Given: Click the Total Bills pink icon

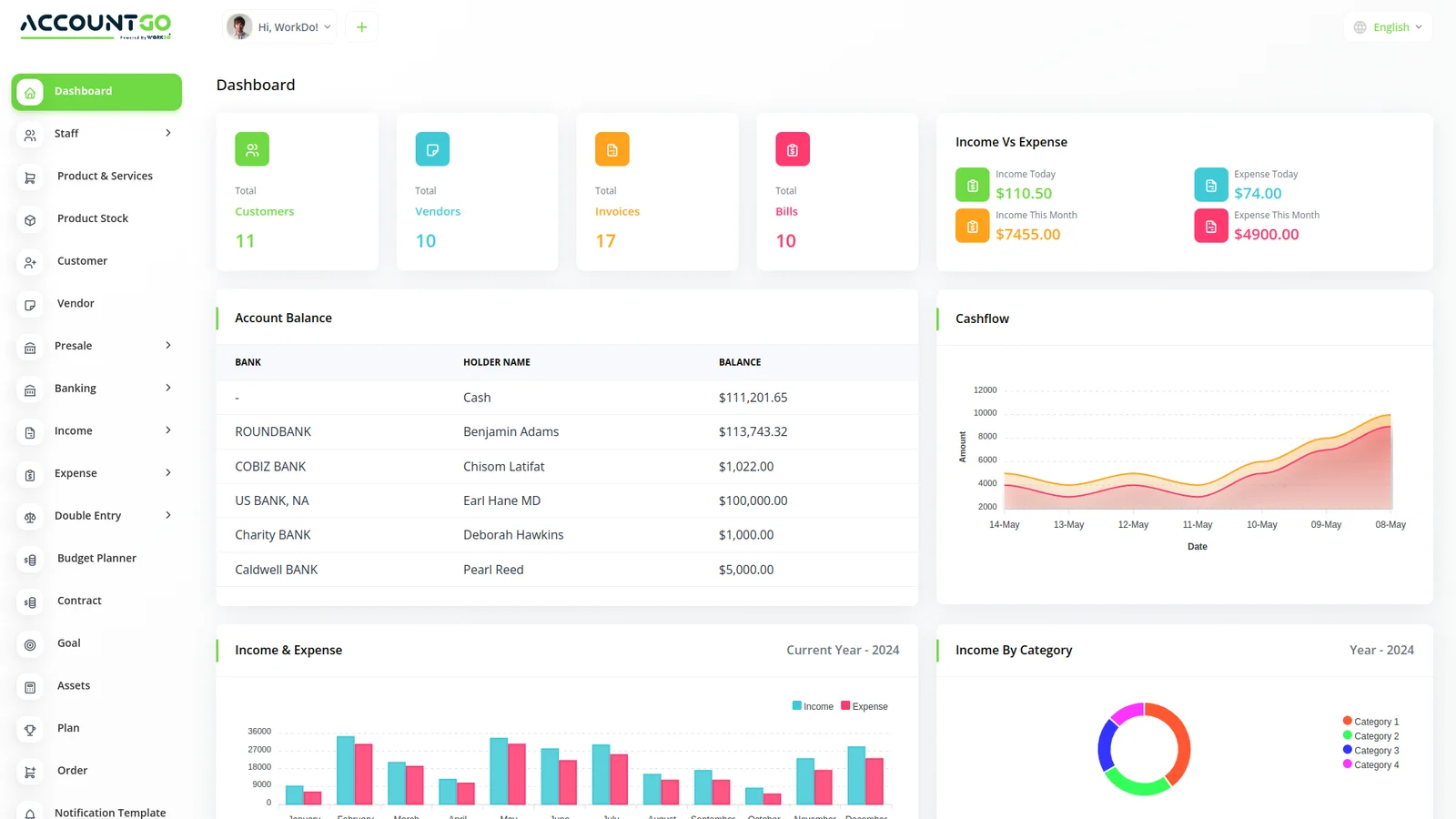Looking at the screenshot, I should click(793, 149).
